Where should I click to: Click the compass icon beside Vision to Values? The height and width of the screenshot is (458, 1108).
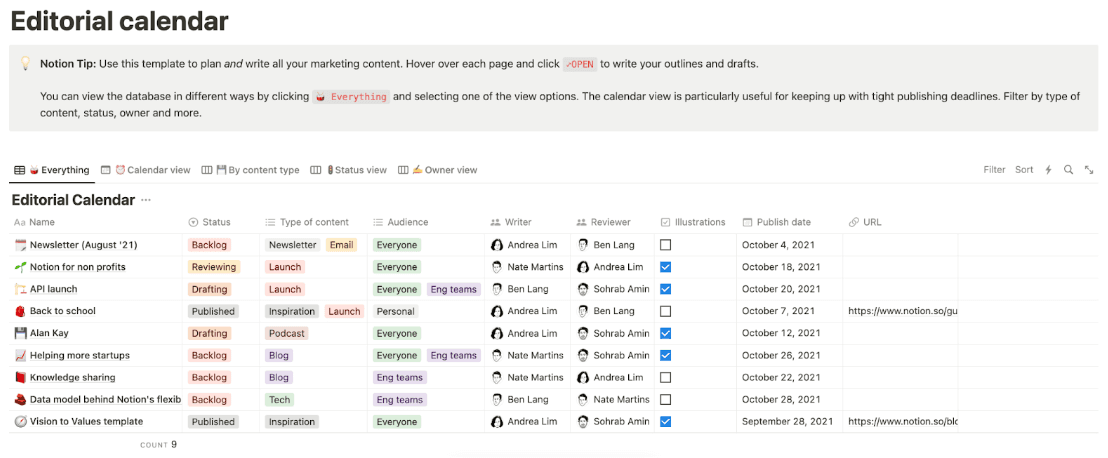(20, 421)
